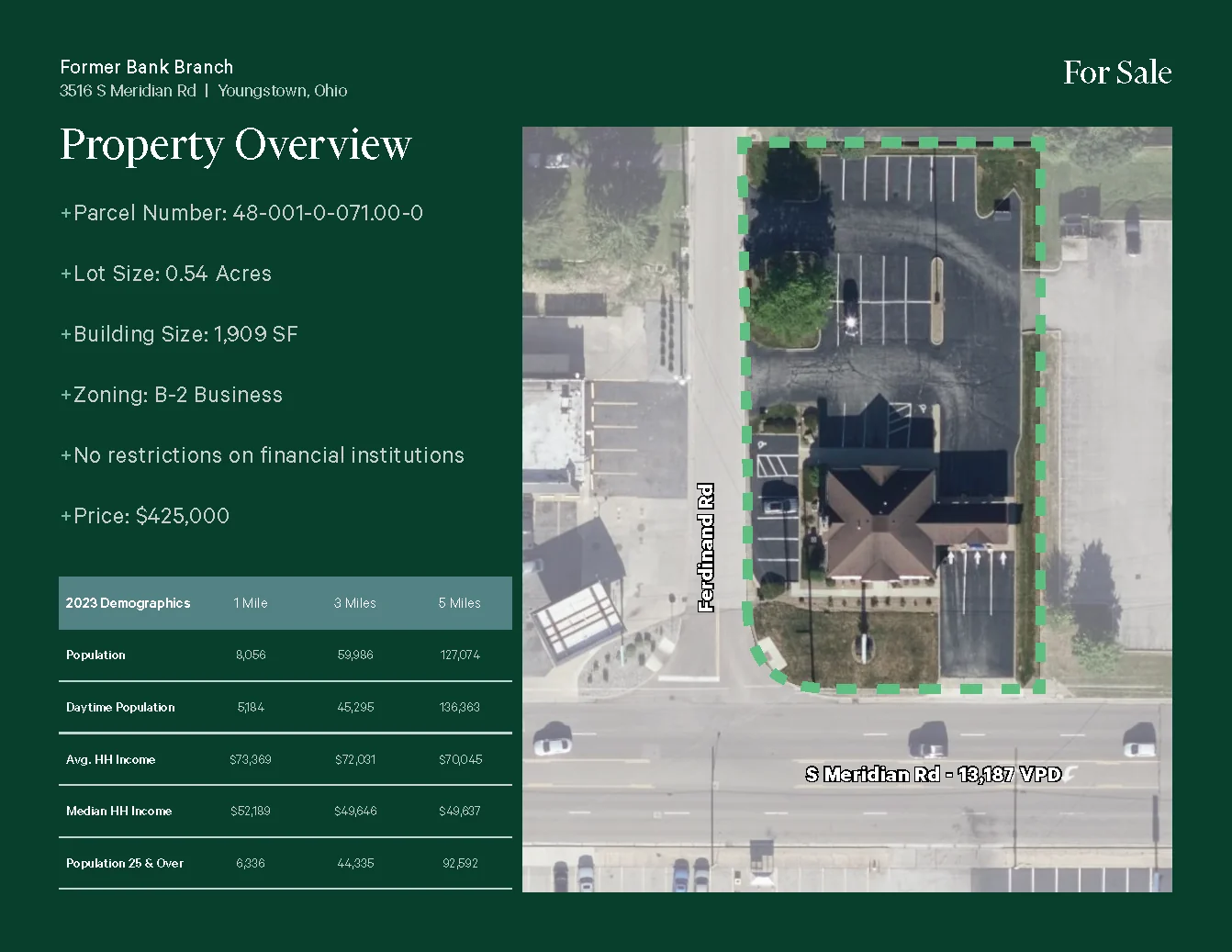Select the 'Former Bank Branch' title

[147, 67]
